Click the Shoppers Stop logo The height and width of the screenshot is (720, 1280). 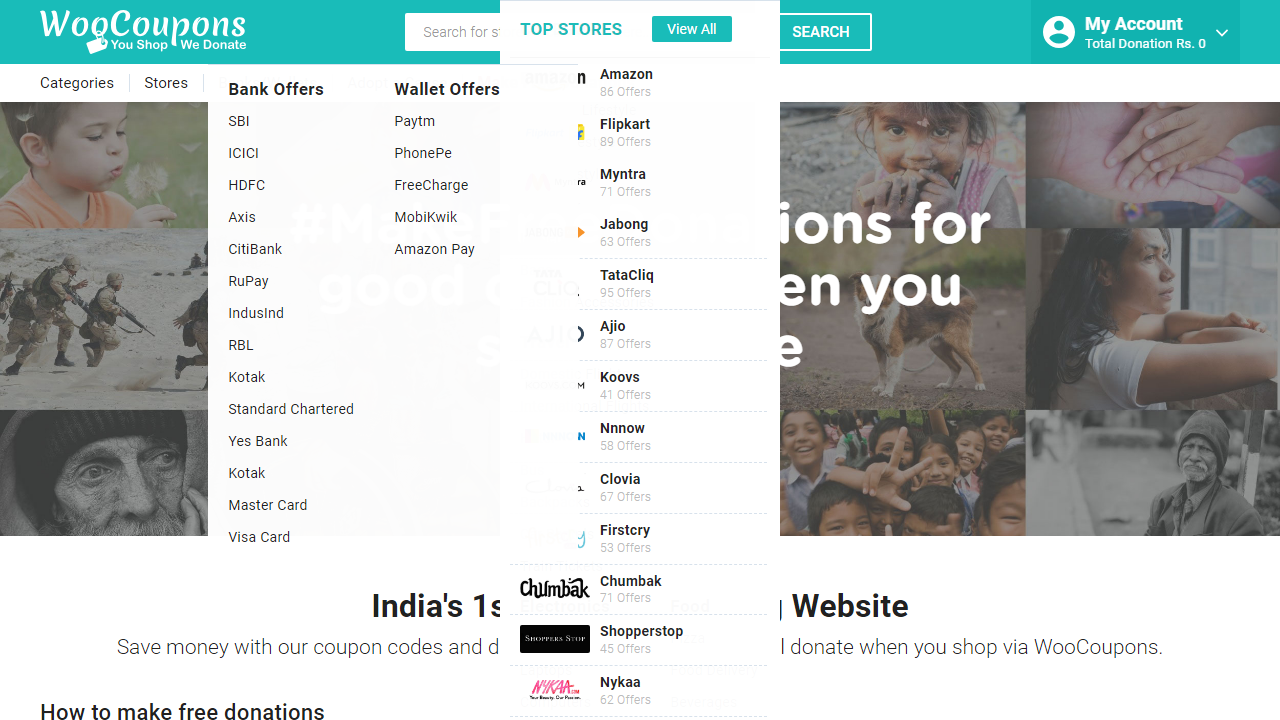click(x=554, y=639)
